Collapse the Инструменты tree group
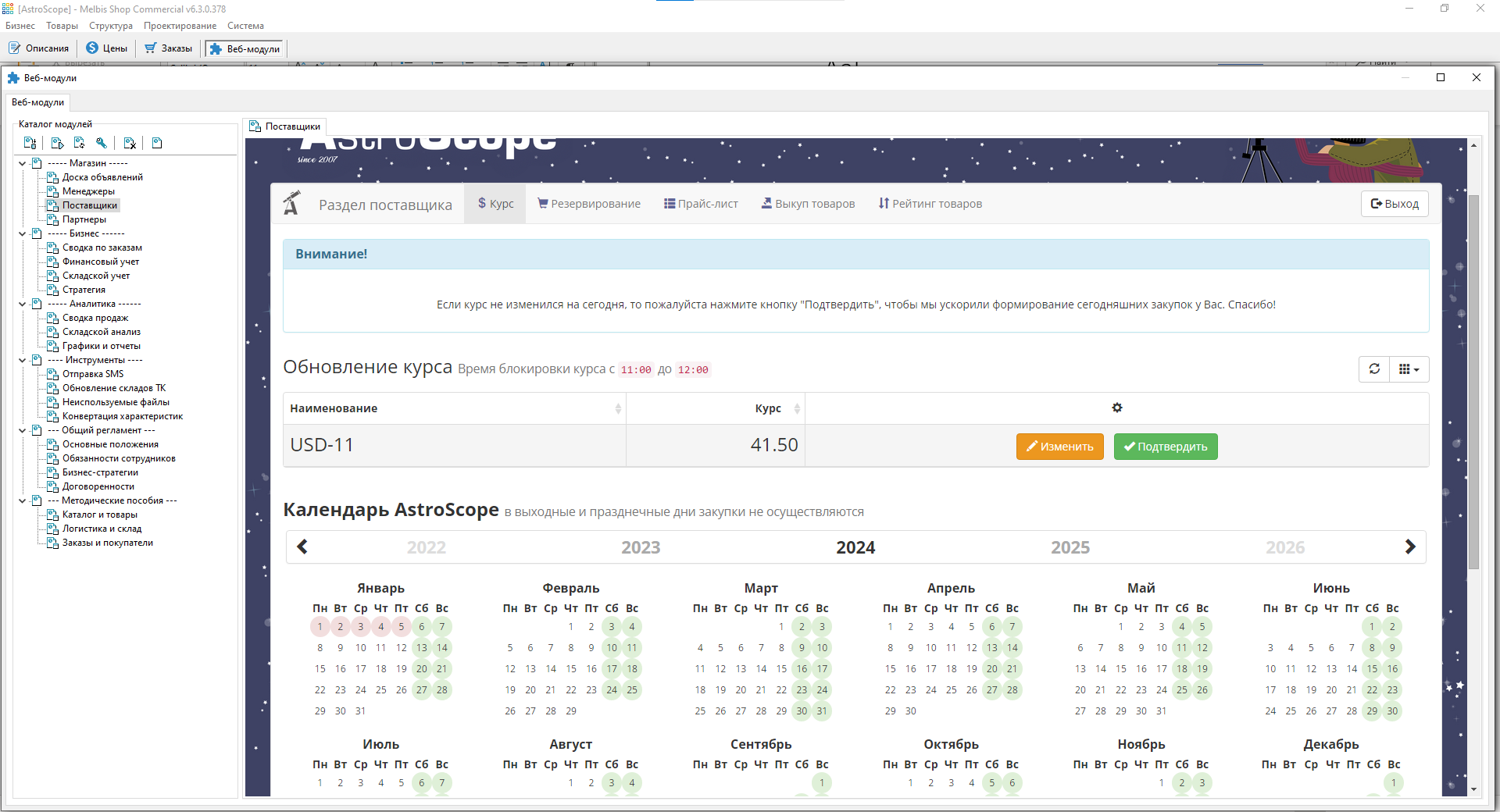 (x=23, y=360)
